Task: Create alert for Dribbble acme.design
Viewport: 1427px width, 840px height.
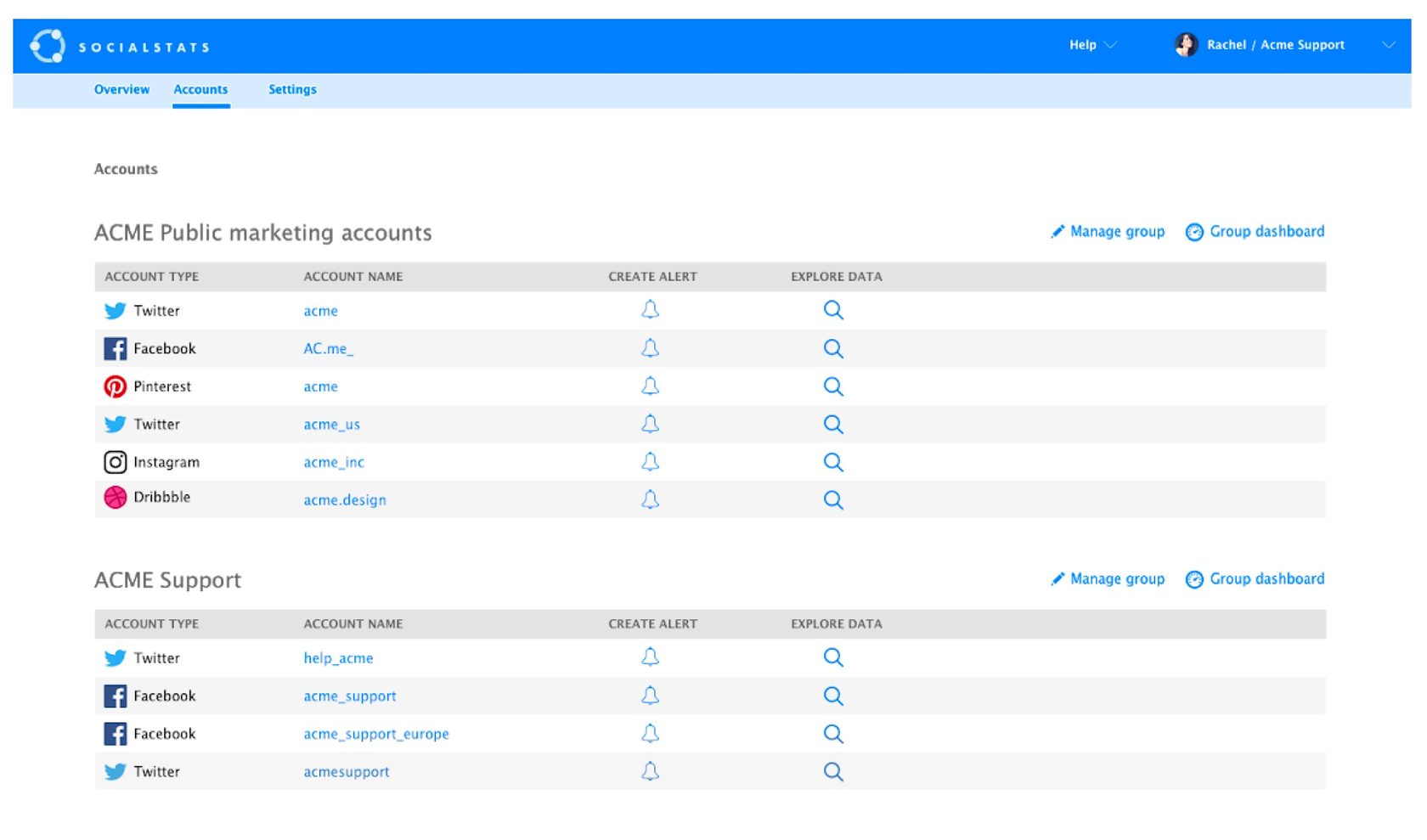Action: pyautogui.click(x=650, y=499)
